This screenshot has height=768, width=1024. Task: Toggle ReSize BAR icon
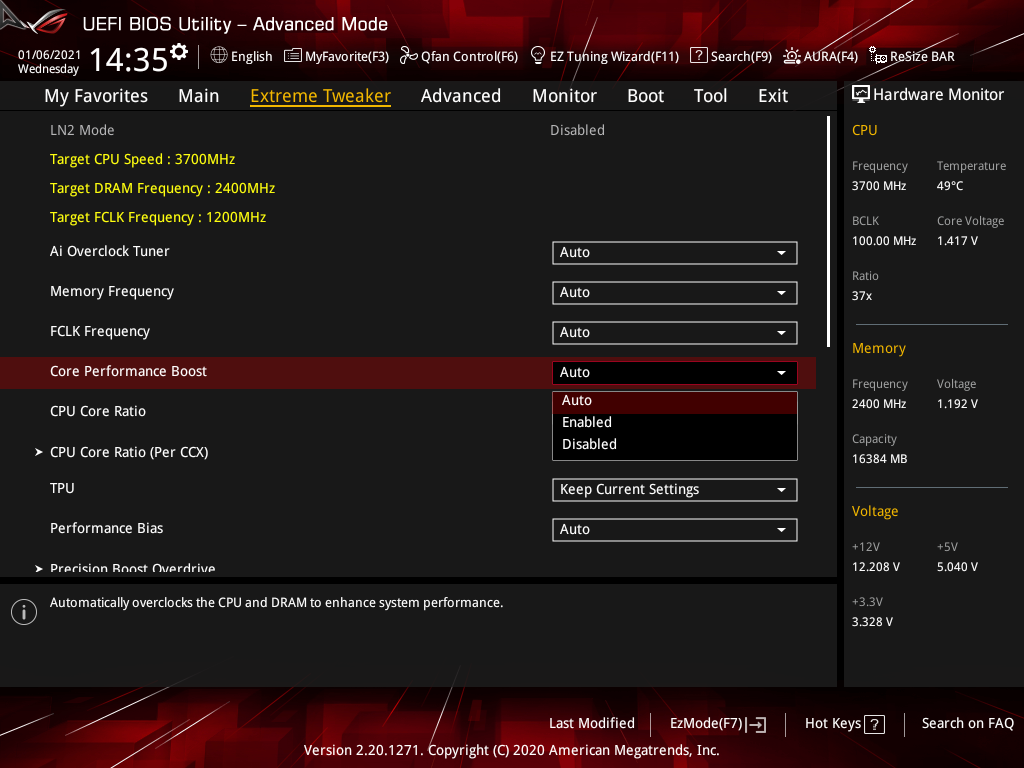878,56
